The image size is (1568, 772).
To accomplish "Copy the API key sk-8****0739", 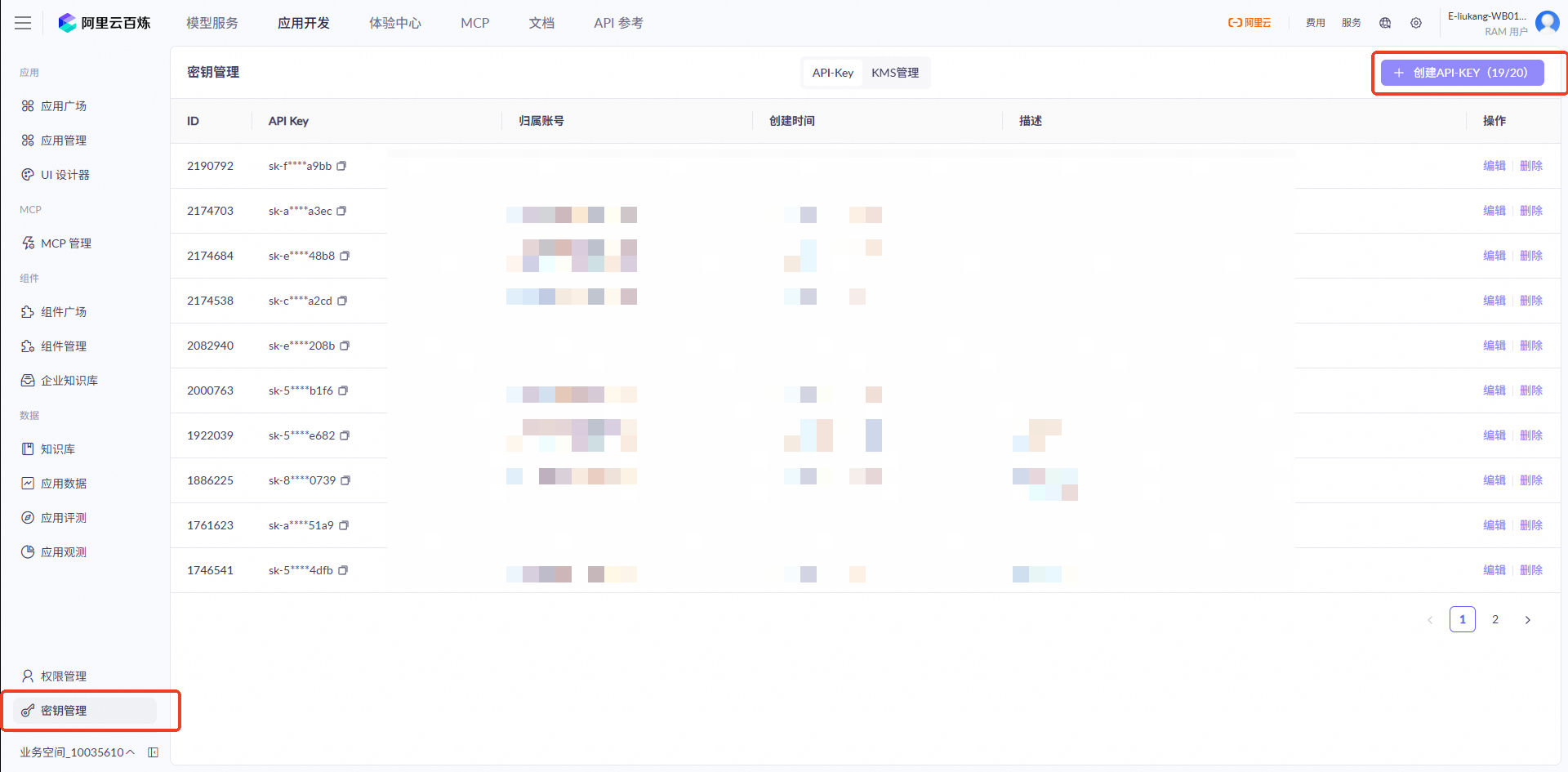I will pos(345,480).
